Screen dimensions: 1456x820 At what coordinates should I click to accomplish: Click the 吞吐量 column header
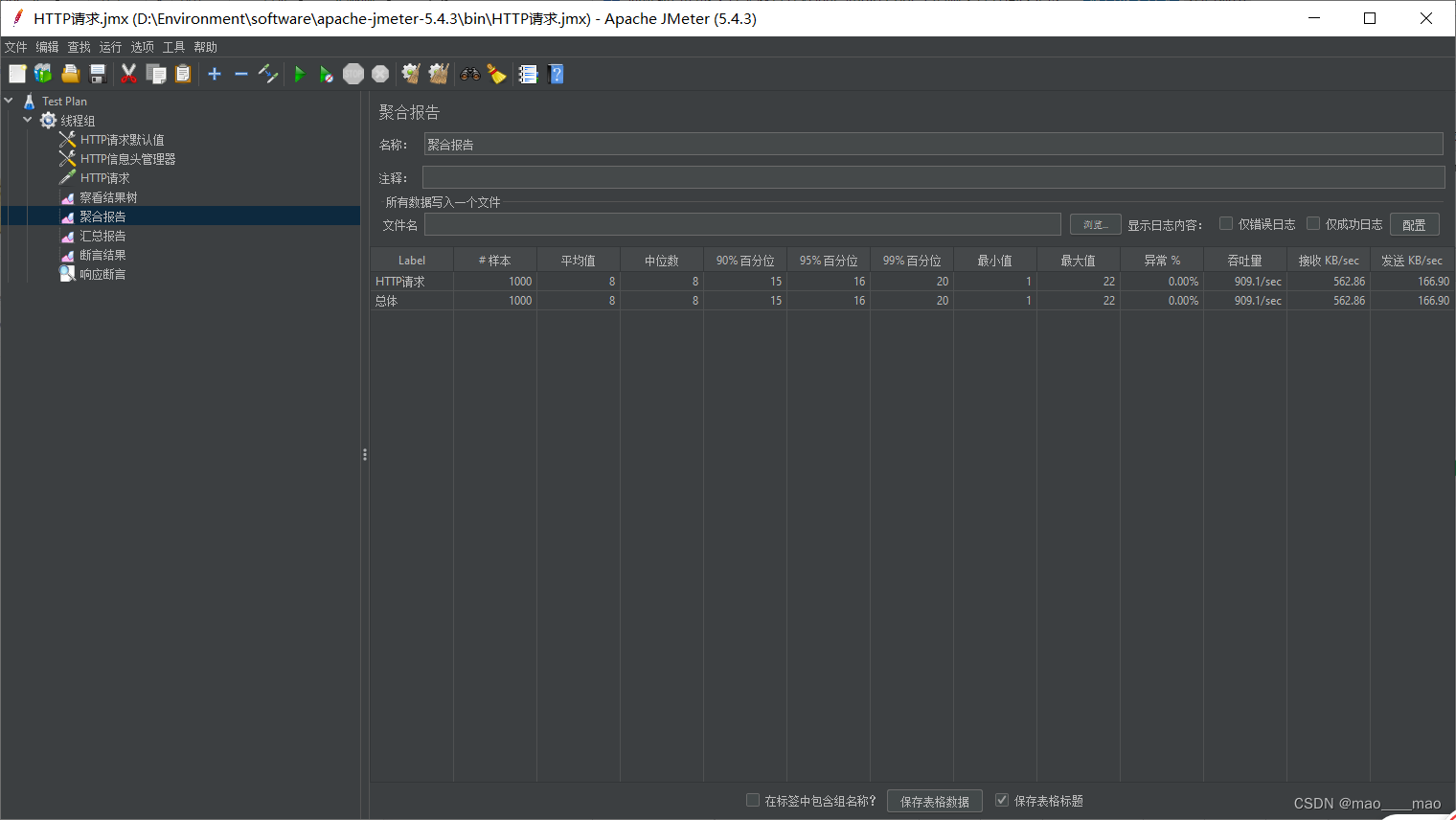1245,260
